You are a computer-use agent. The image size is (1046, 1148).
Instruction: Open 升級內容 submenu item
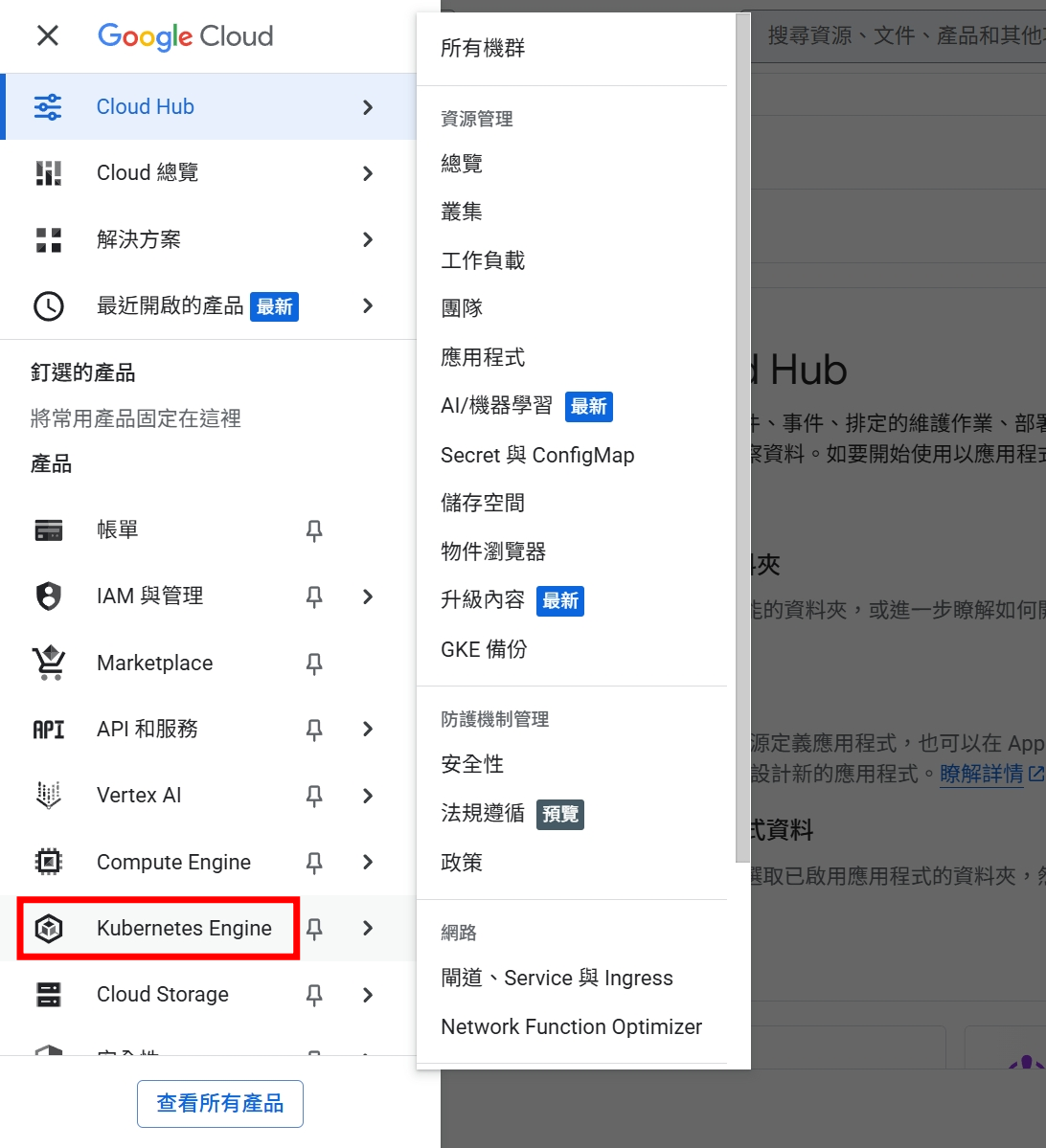pos(483,600)
